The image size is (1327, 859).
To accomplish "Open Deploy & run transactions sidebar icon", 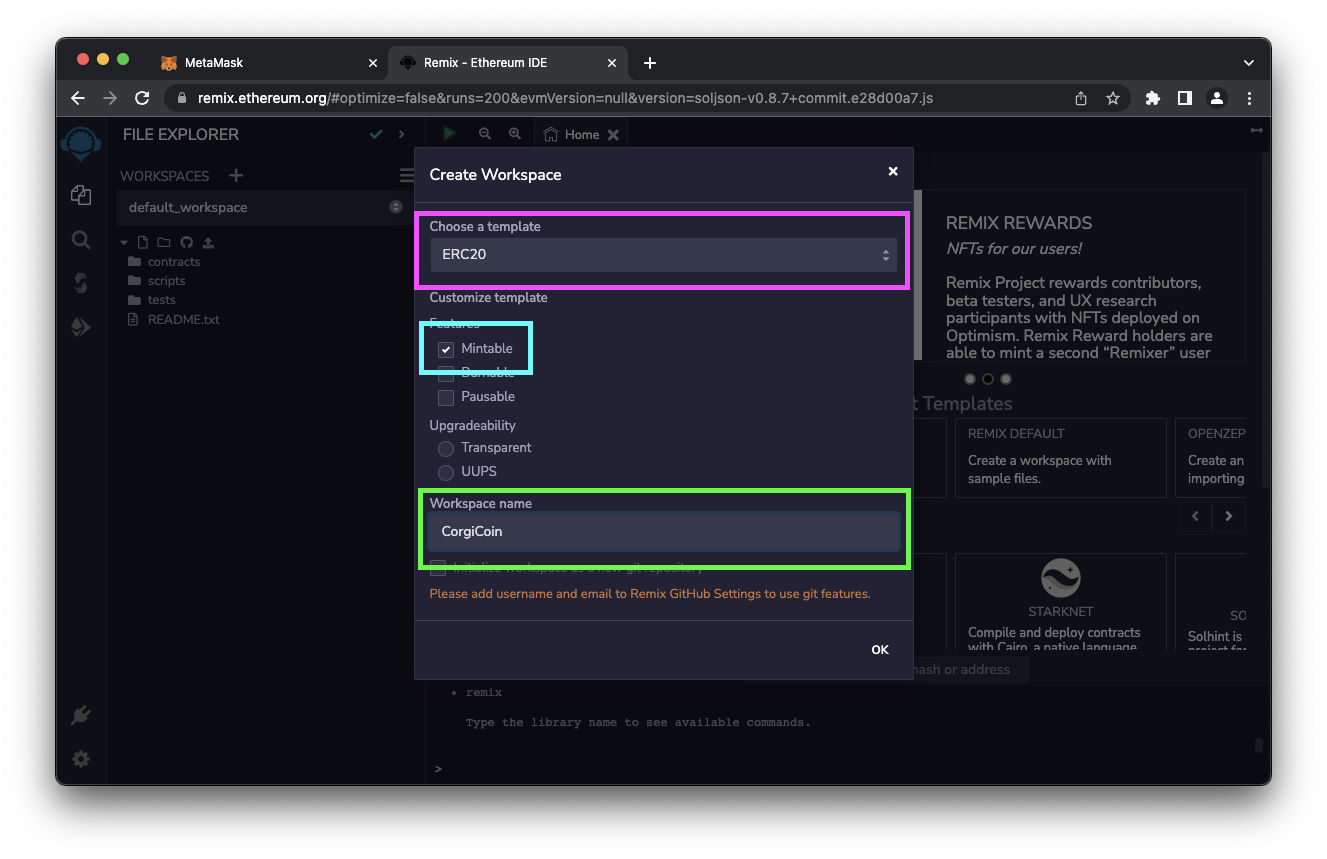I will pos(81,327).
